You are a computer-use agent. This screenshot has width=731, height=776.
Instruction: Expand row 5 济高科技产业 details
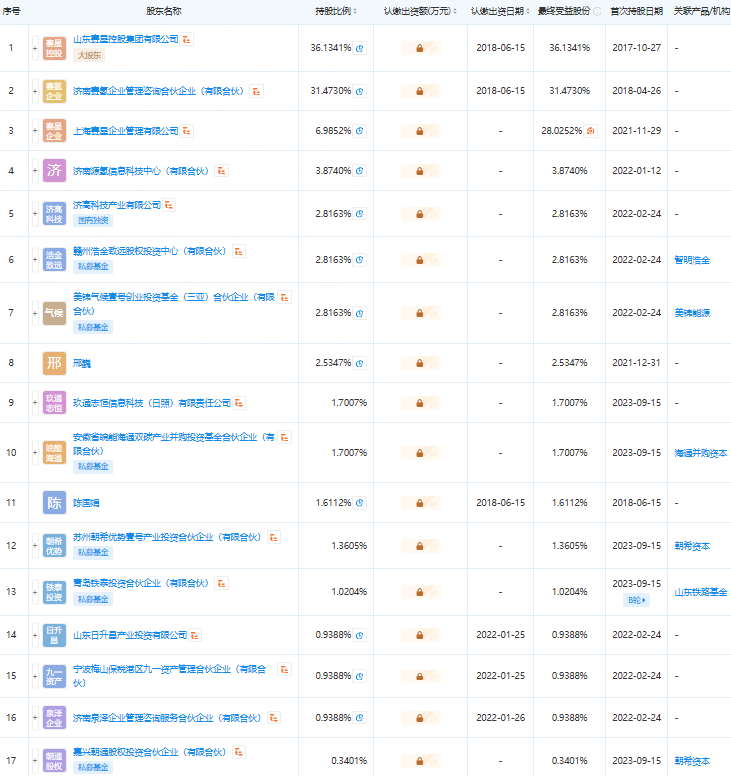(36, 212)
